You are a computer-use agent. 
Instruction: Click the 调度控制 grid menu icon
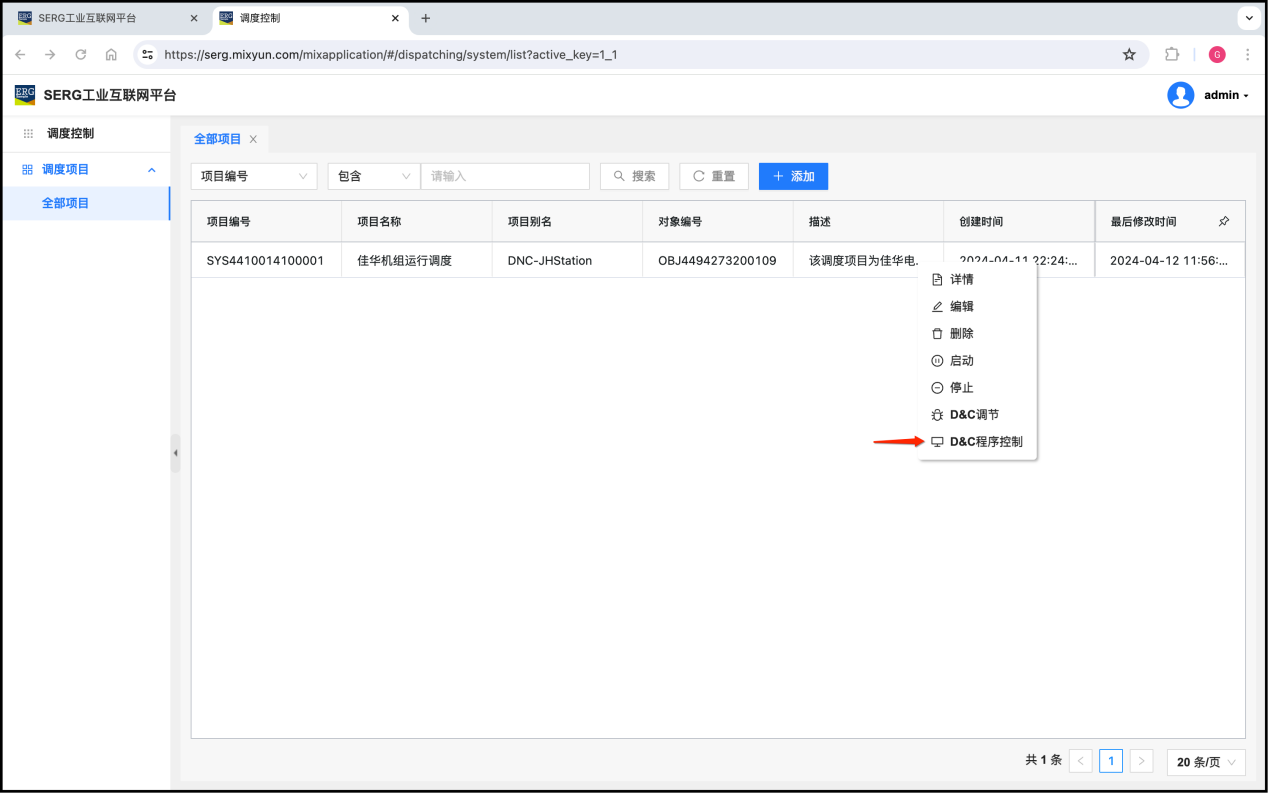28,133
